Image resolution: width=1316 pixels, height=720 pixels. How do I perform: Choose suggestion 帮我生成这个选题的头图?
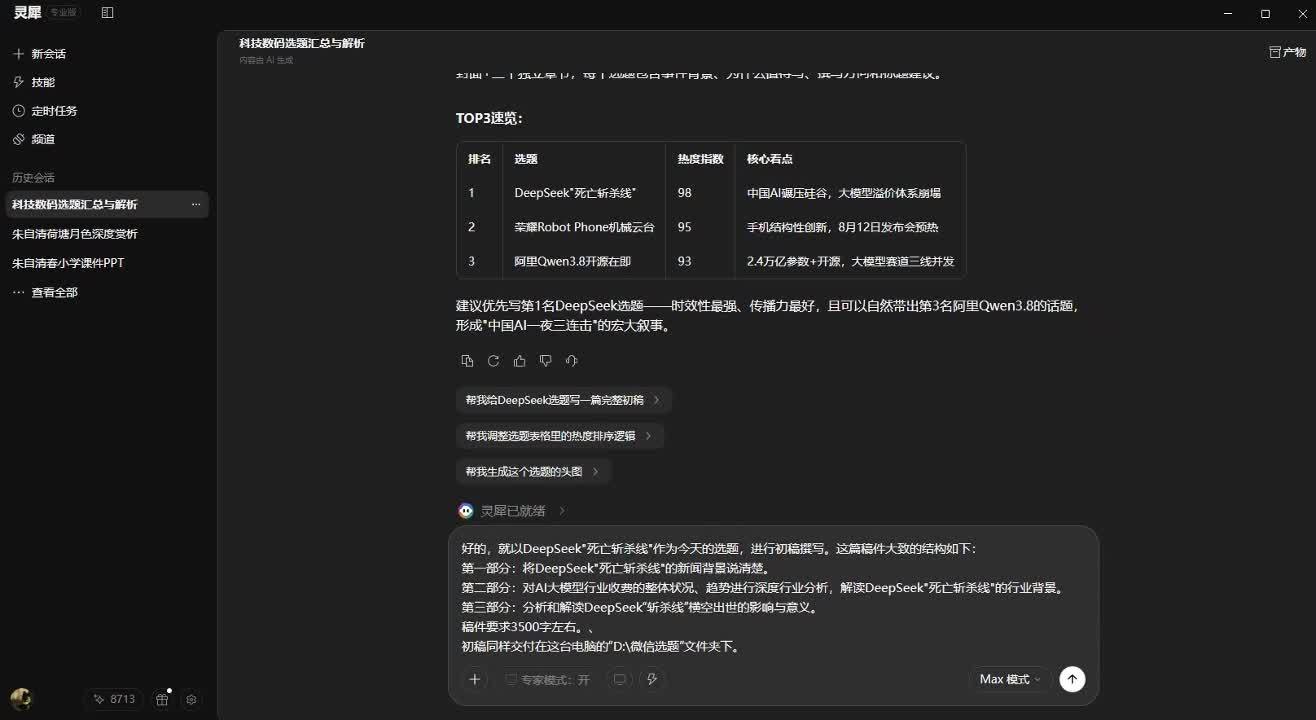click(x=533, y=471)
